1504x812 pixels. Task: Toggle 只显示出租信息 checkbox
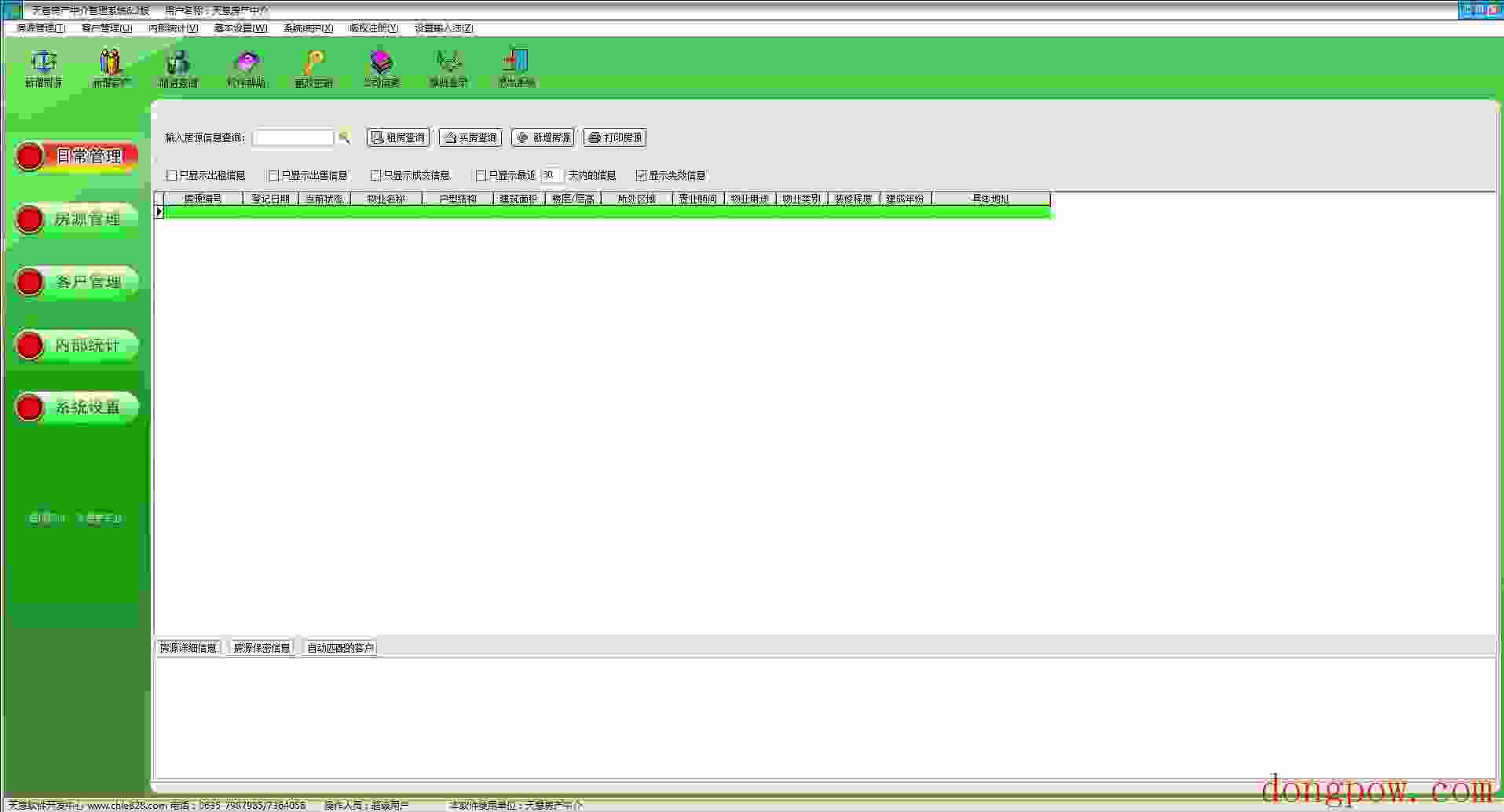coord(171,176)
